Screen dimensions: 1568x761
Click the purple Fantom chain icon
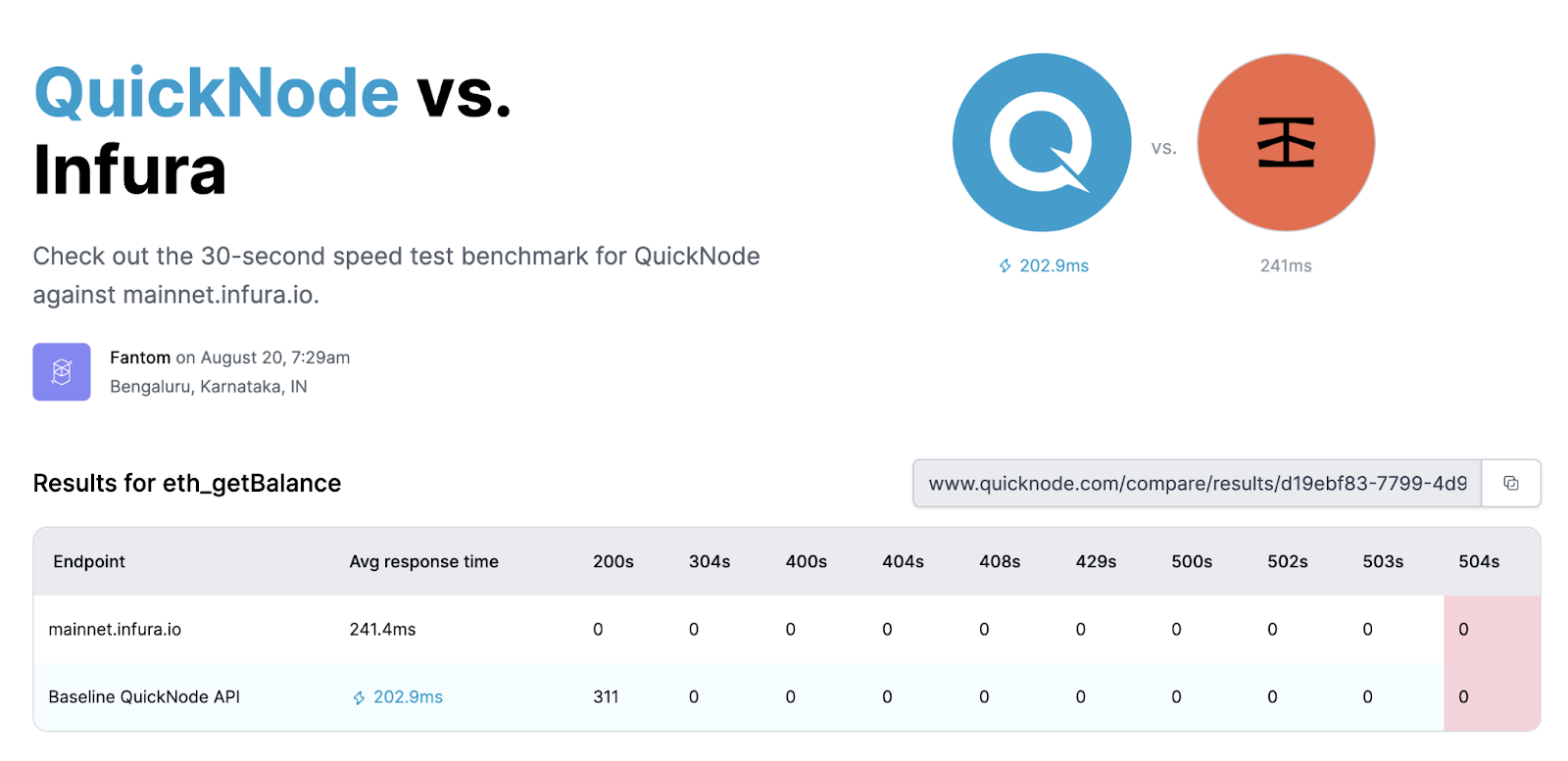click(x=62, y=371)
